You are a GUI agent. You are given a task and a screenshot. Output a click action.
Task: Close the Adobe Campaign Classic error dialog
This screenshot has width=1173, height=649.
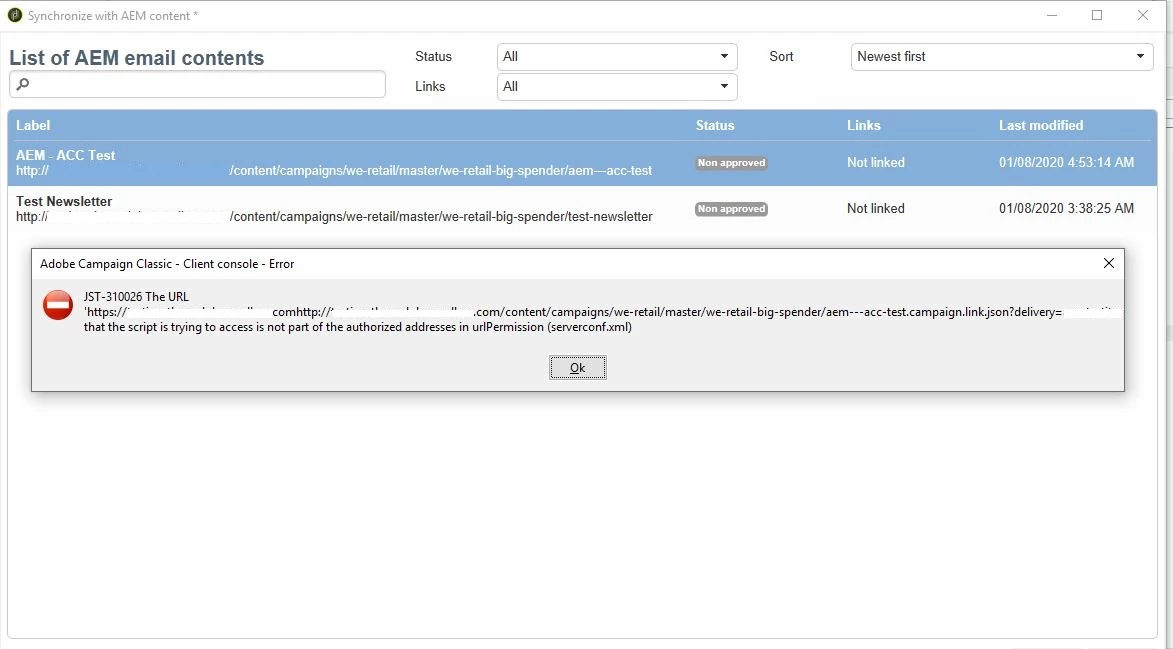coord(1109,263)
